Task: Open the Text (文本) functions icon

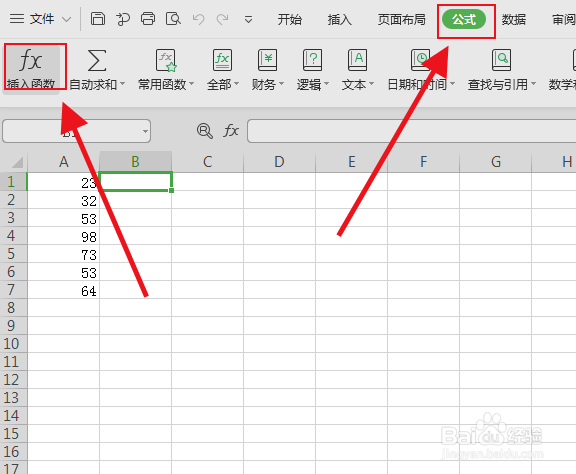Action: (357, 60)
